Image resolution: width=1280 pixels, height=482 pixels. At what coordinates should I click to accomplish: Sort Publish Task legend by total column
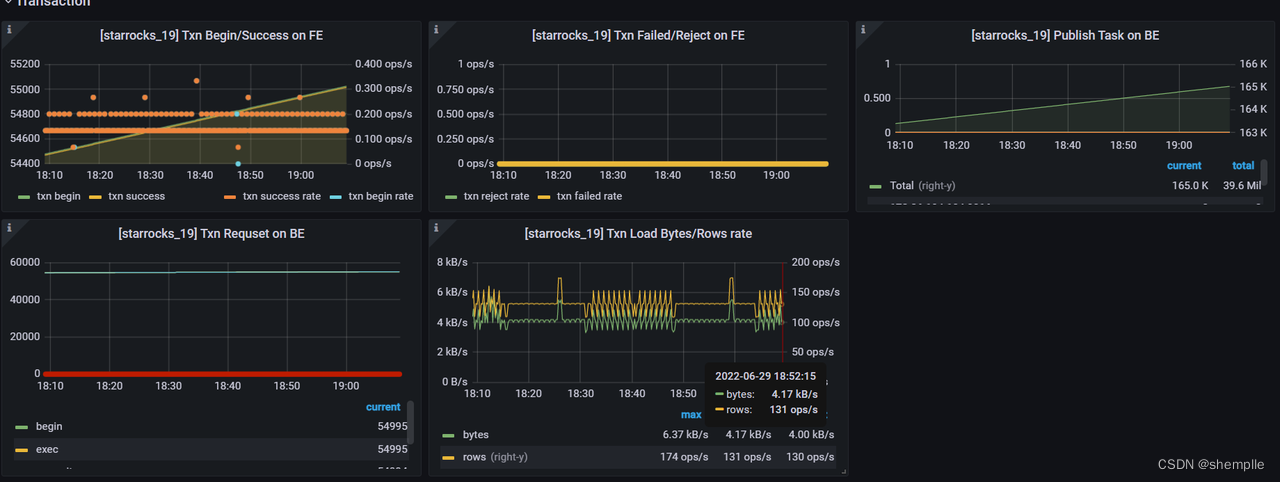(x=1243, y=166)
